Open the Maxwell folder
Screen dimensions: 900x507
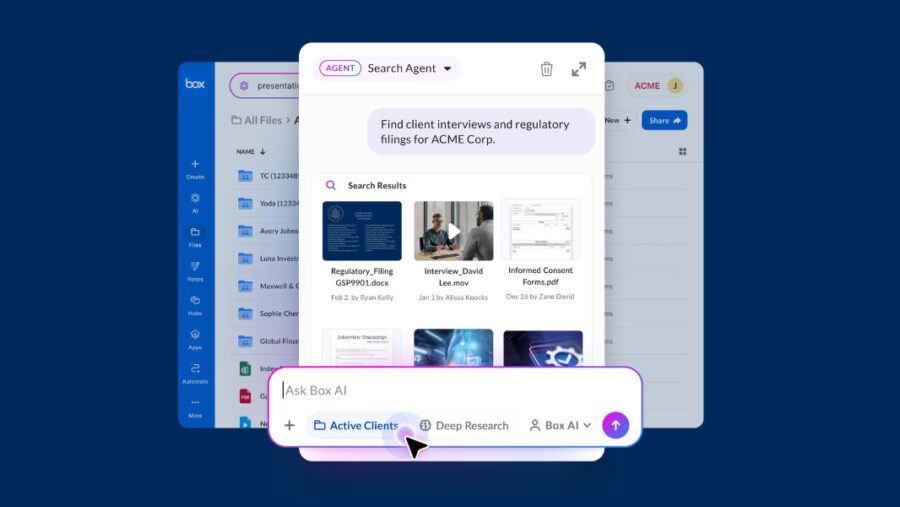coord(269,286)
